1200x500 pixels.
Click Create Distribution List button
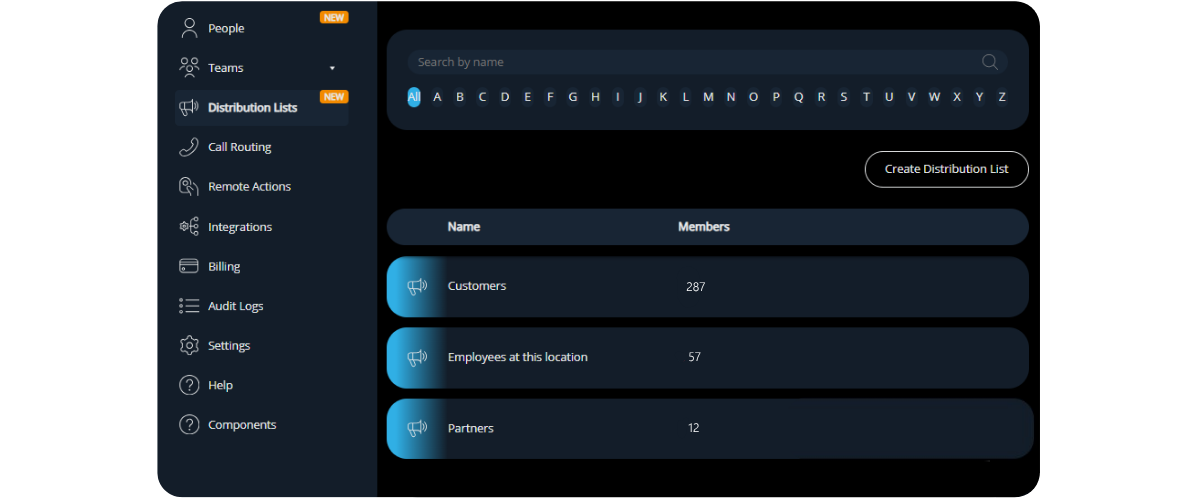946,169
